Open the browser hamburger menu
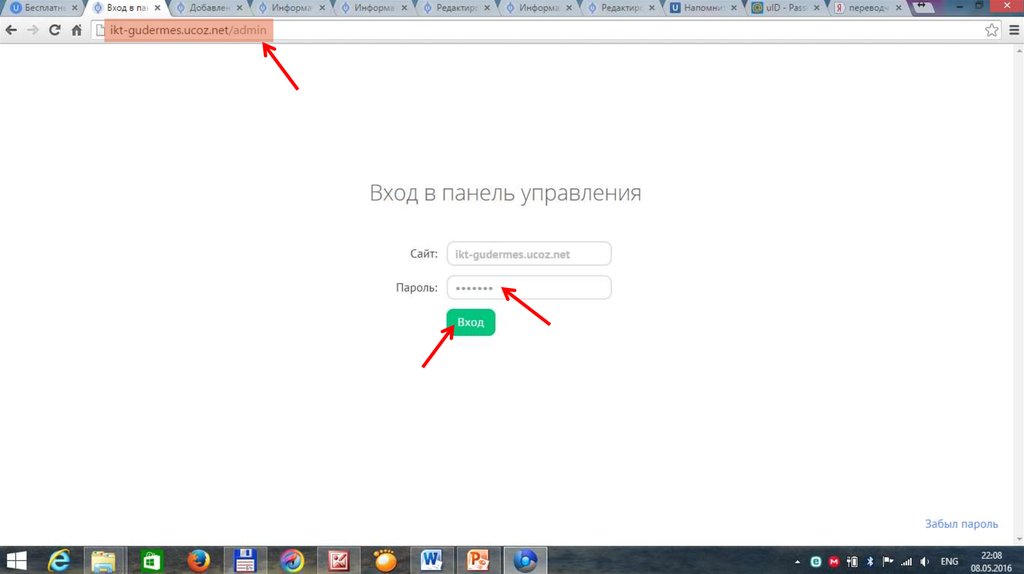1024x574 pixels. (1012, 30)
